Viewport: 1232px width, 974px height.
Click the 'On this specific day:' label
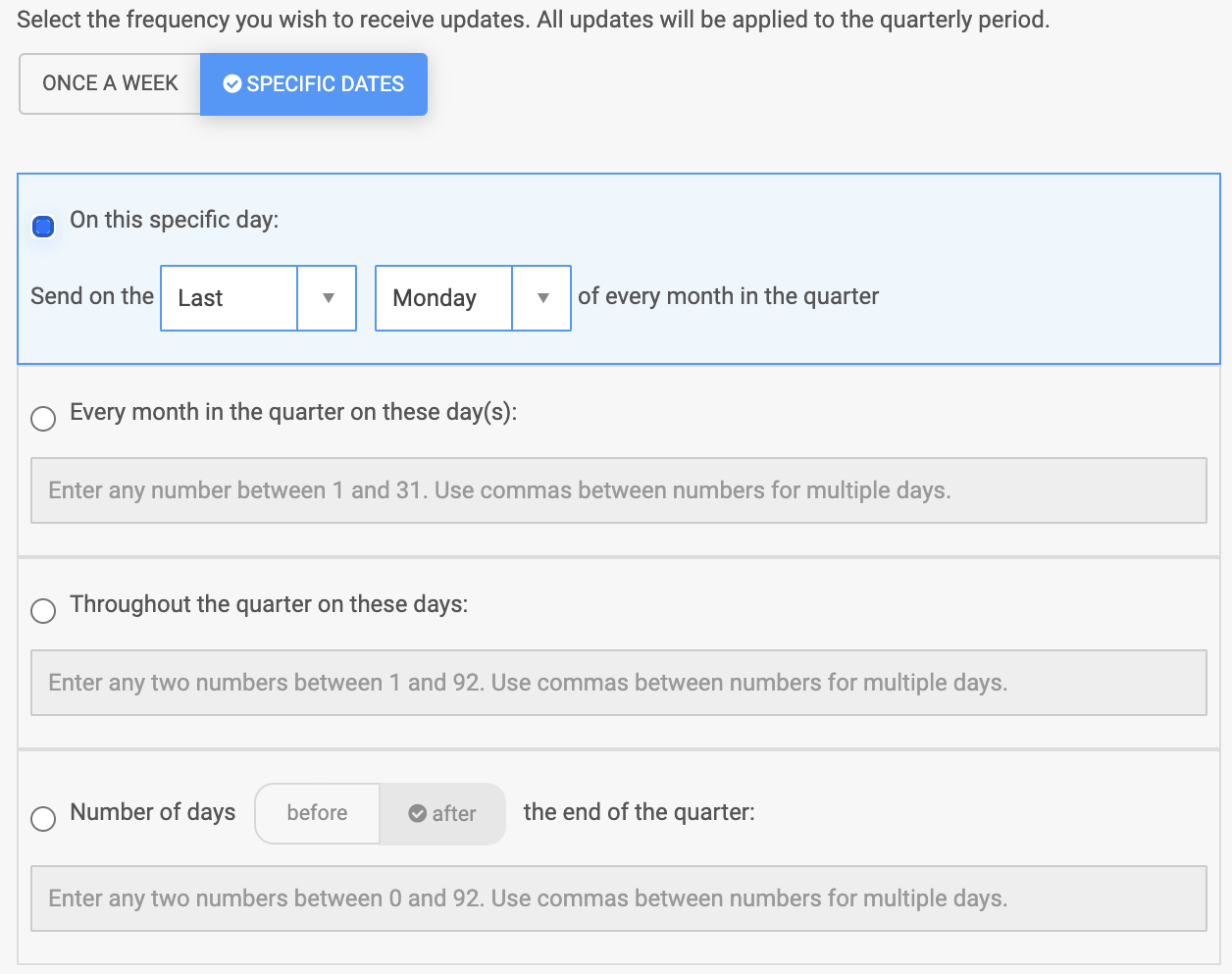pos(175,220)
